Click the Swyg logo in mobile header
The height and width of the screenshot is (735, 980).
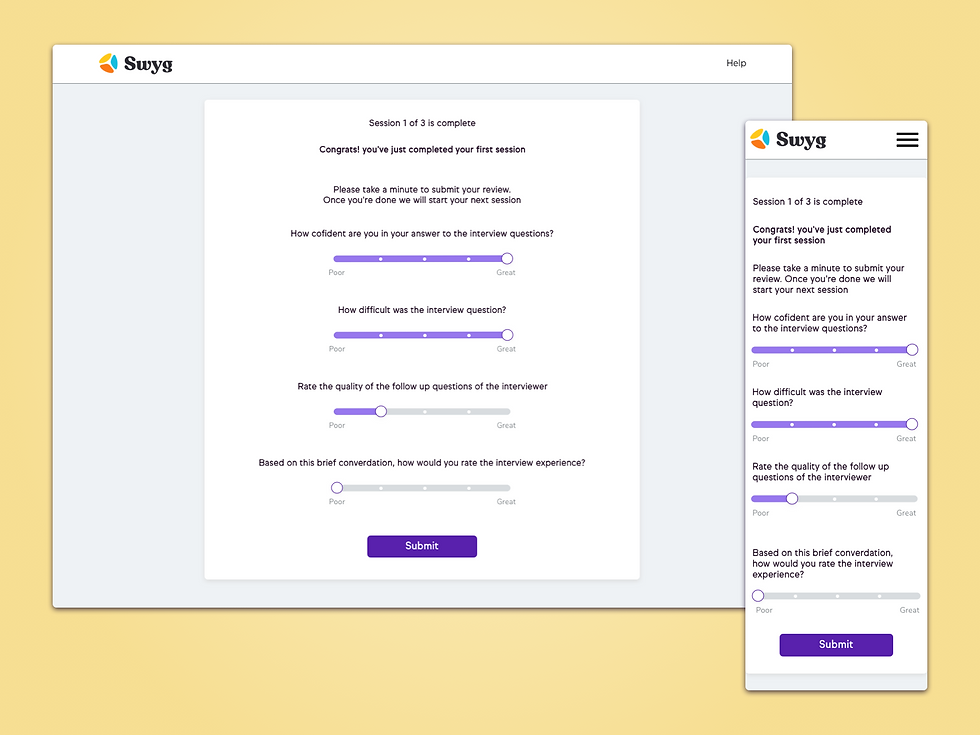pos(788,139)
